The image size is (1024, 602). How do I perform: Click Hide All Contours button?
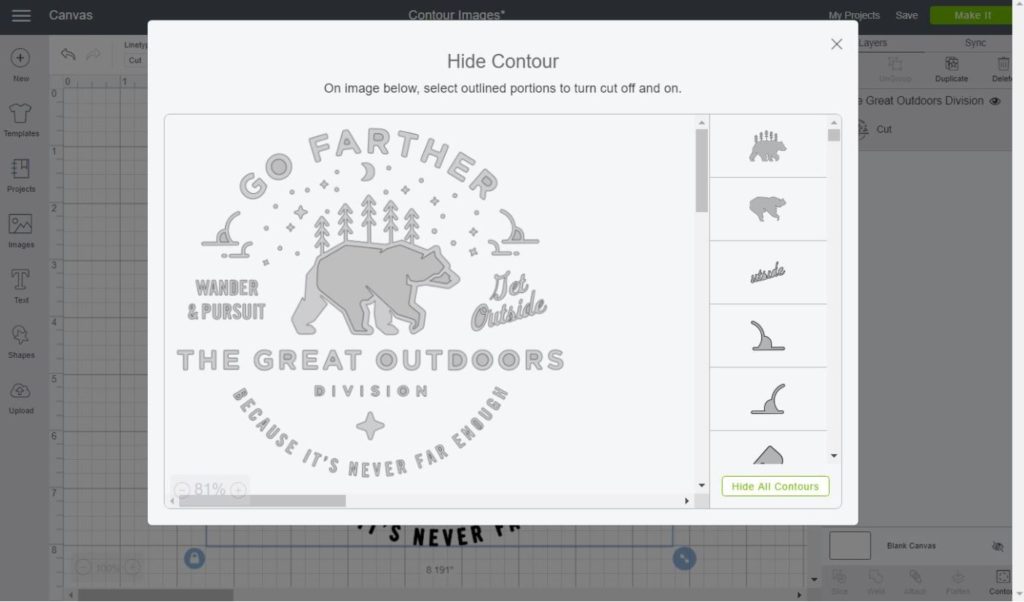[x=775, y=486]
